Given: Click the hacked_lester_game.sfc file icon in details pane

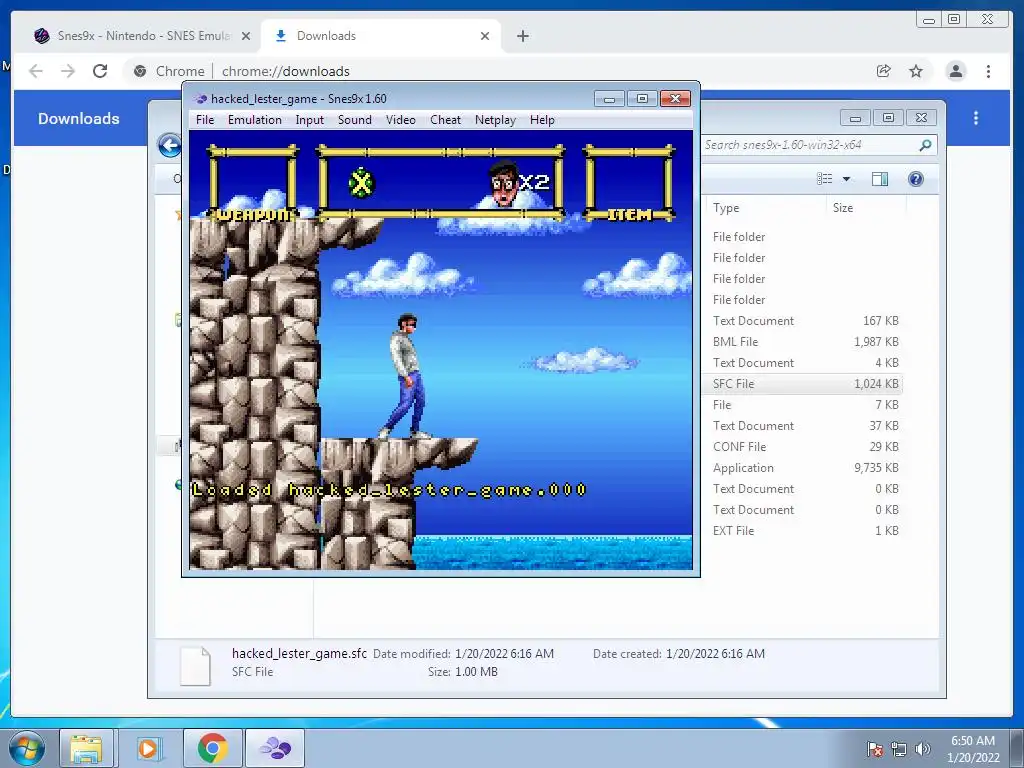Looking at the screenshot, I should tap(195, 665).
